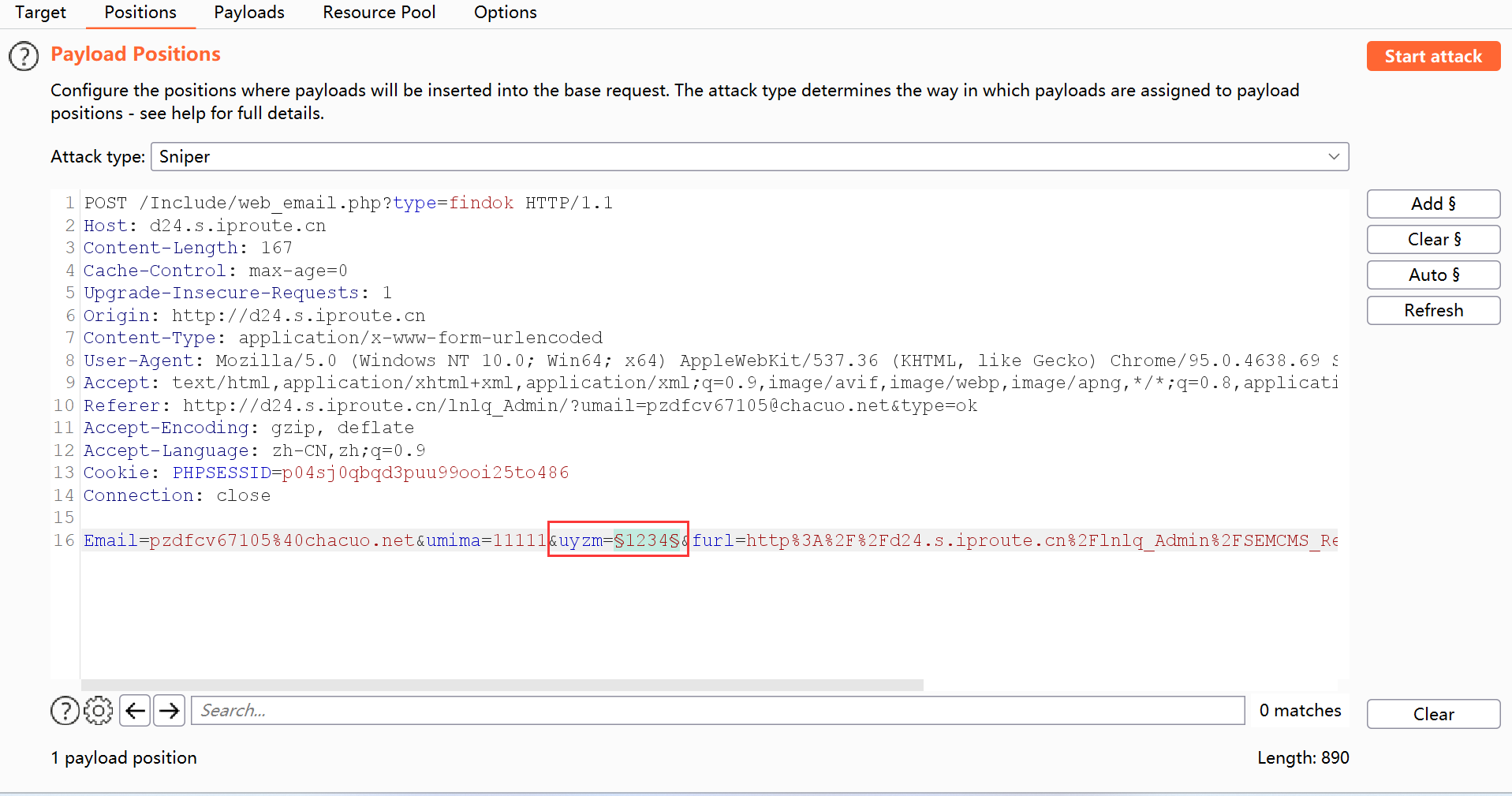Click Add § payload marker button
This screenshot has width=1512, height=796.
click(x=1433, y=204)
